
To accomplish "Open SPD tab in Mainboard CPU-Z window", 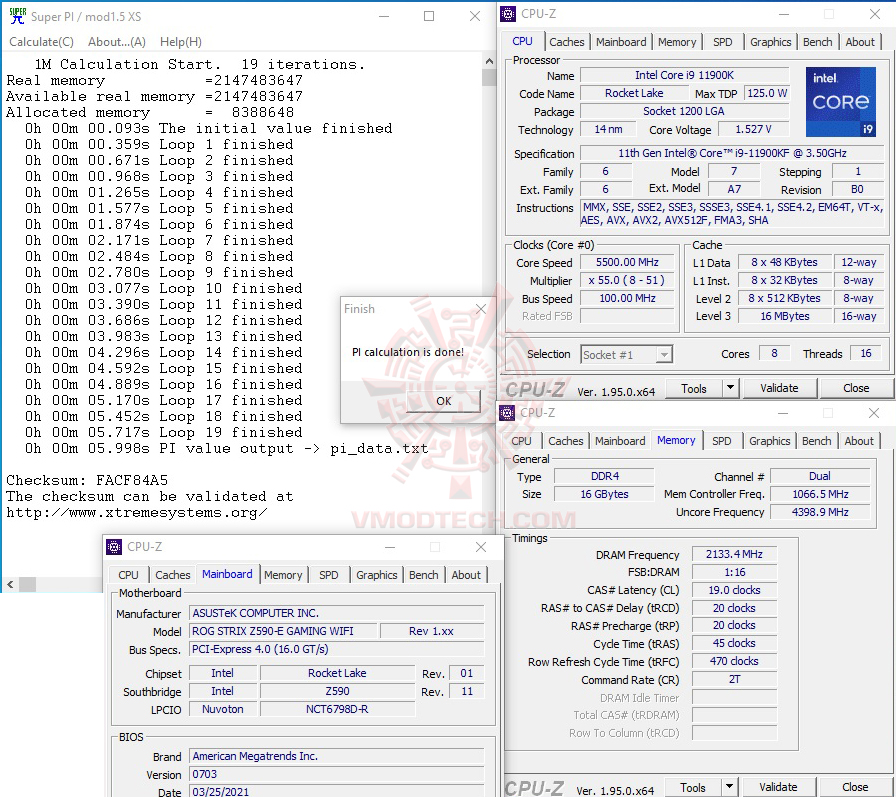I will click(x=328, y=575).
